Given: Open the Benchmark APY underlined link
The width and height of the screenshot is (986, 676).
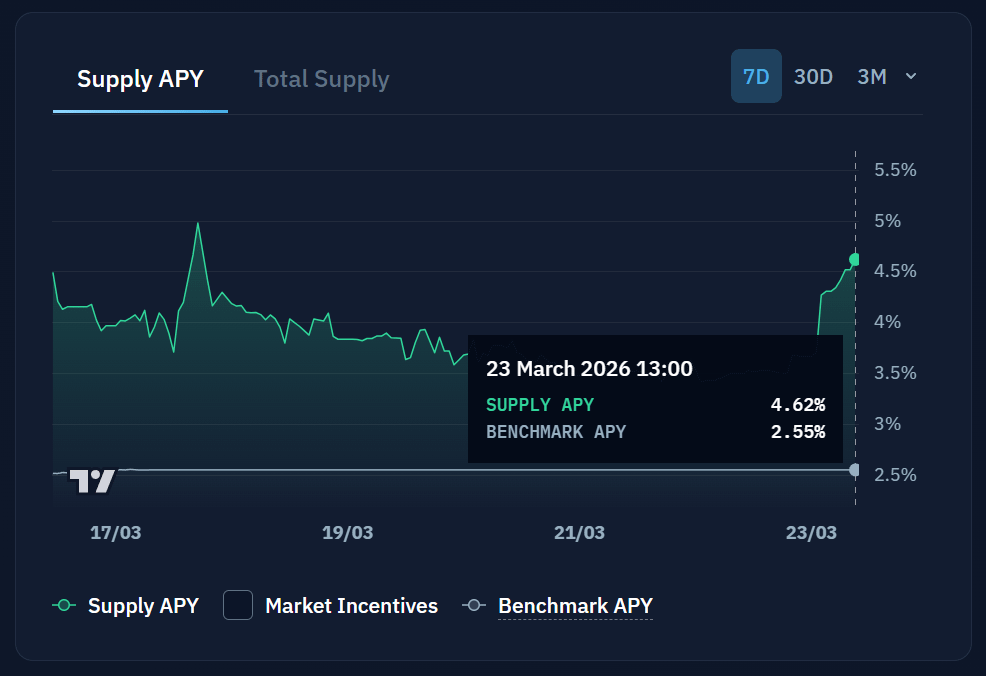Looking at the screenshot, I should click(575, 605).
